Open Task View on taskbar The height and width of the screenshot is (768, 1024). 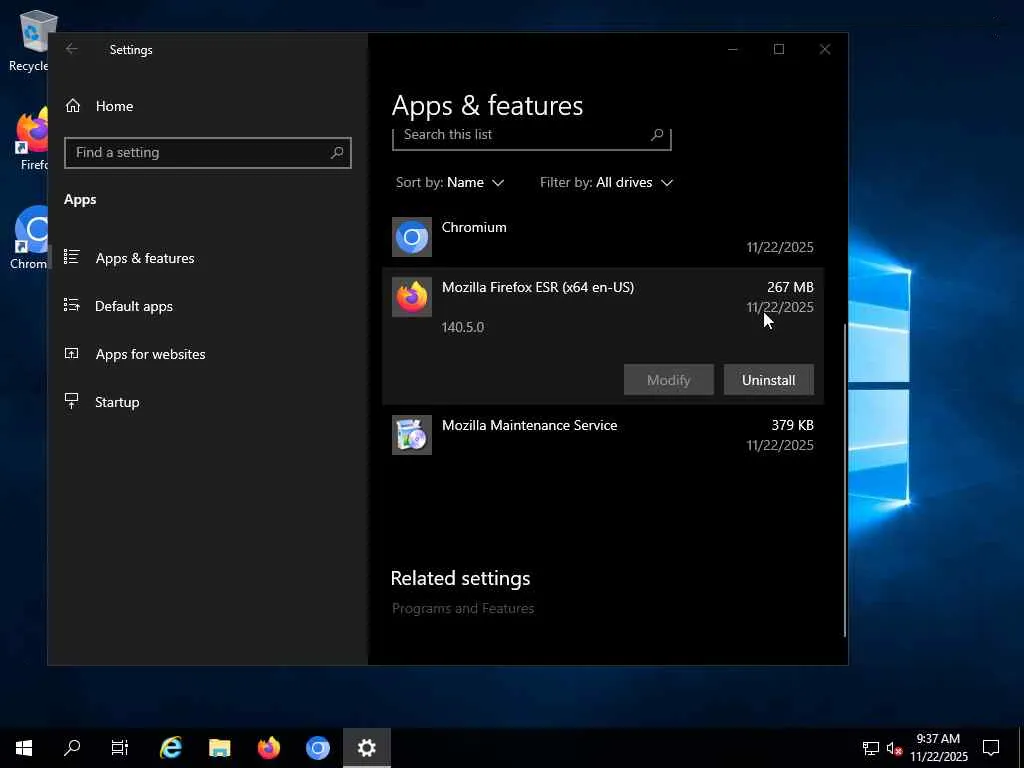(x=120, y=748)
